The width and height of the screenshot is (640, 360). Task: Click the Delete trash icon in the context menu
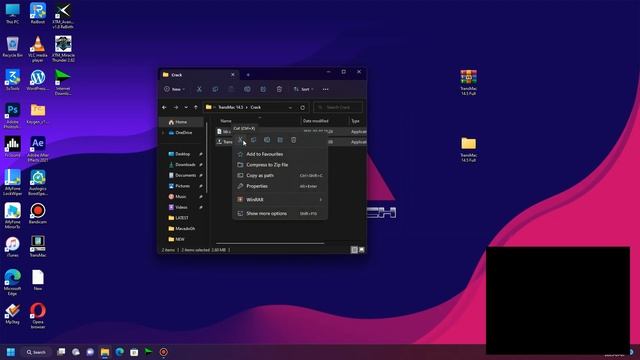pos(293,140)
